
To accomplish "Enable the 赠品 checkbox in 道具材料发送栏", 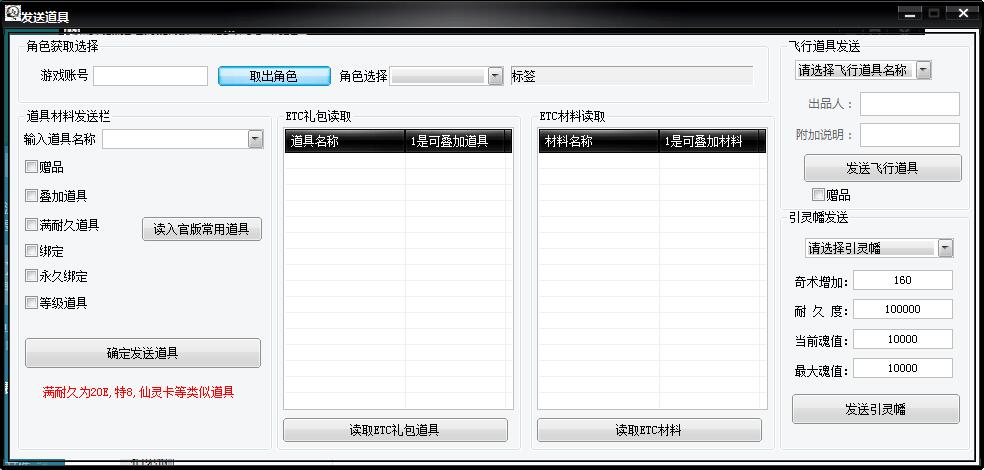I will click(x=32, y=168).
